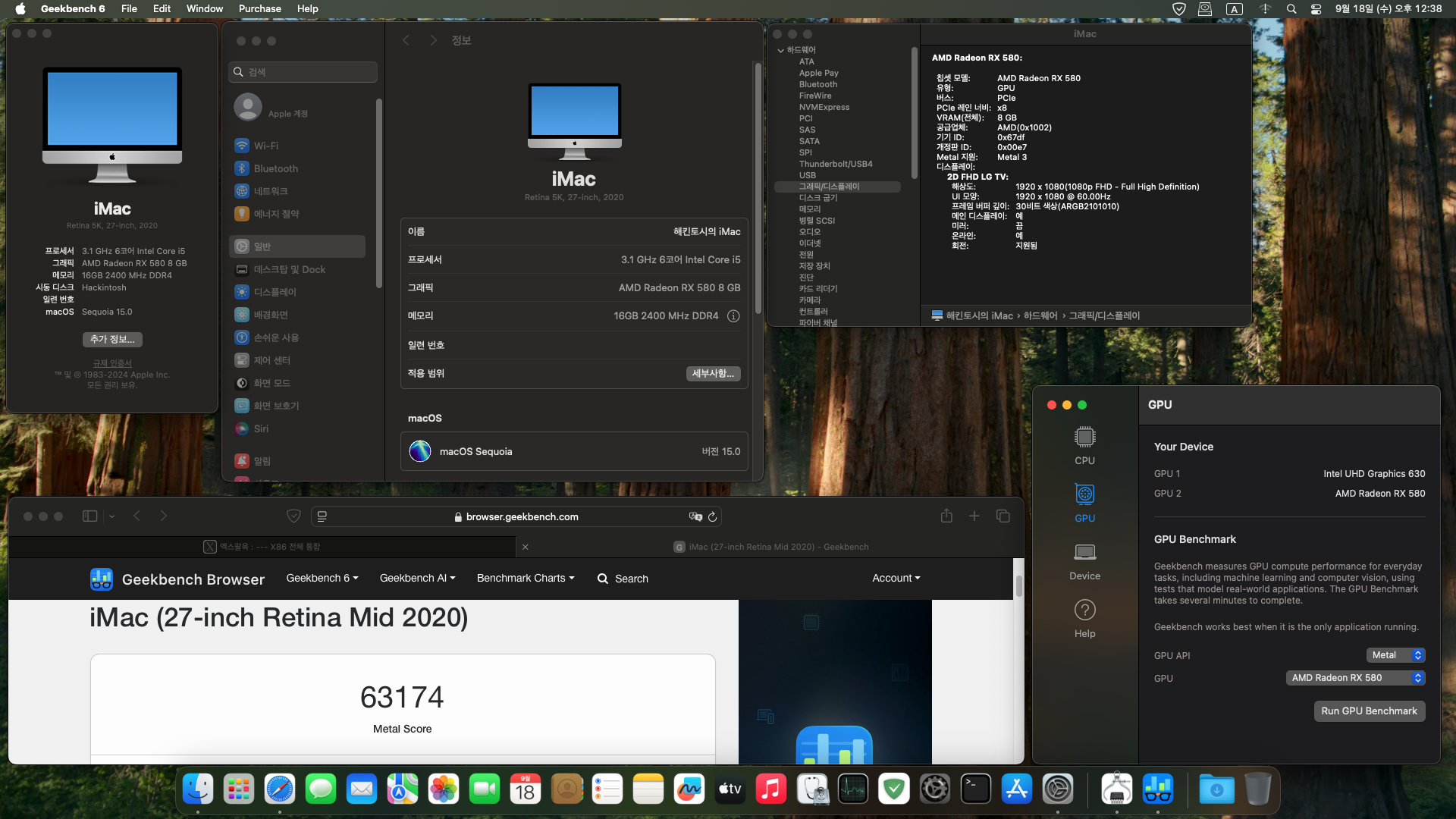Click Geekbench Browser logo link
Viewport: 1456px width, 819px height.
177,579
